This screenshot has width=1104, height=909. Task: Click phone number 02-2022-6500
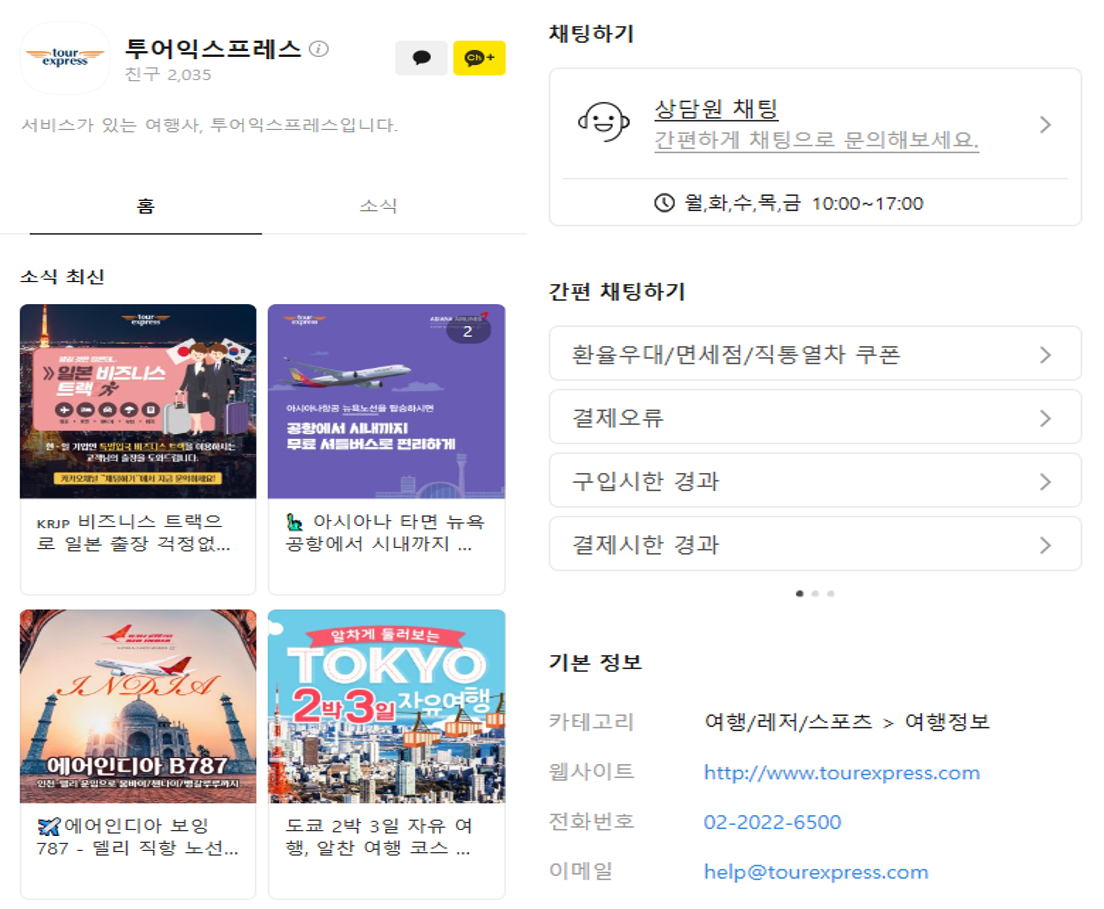[x=772, y=822]
